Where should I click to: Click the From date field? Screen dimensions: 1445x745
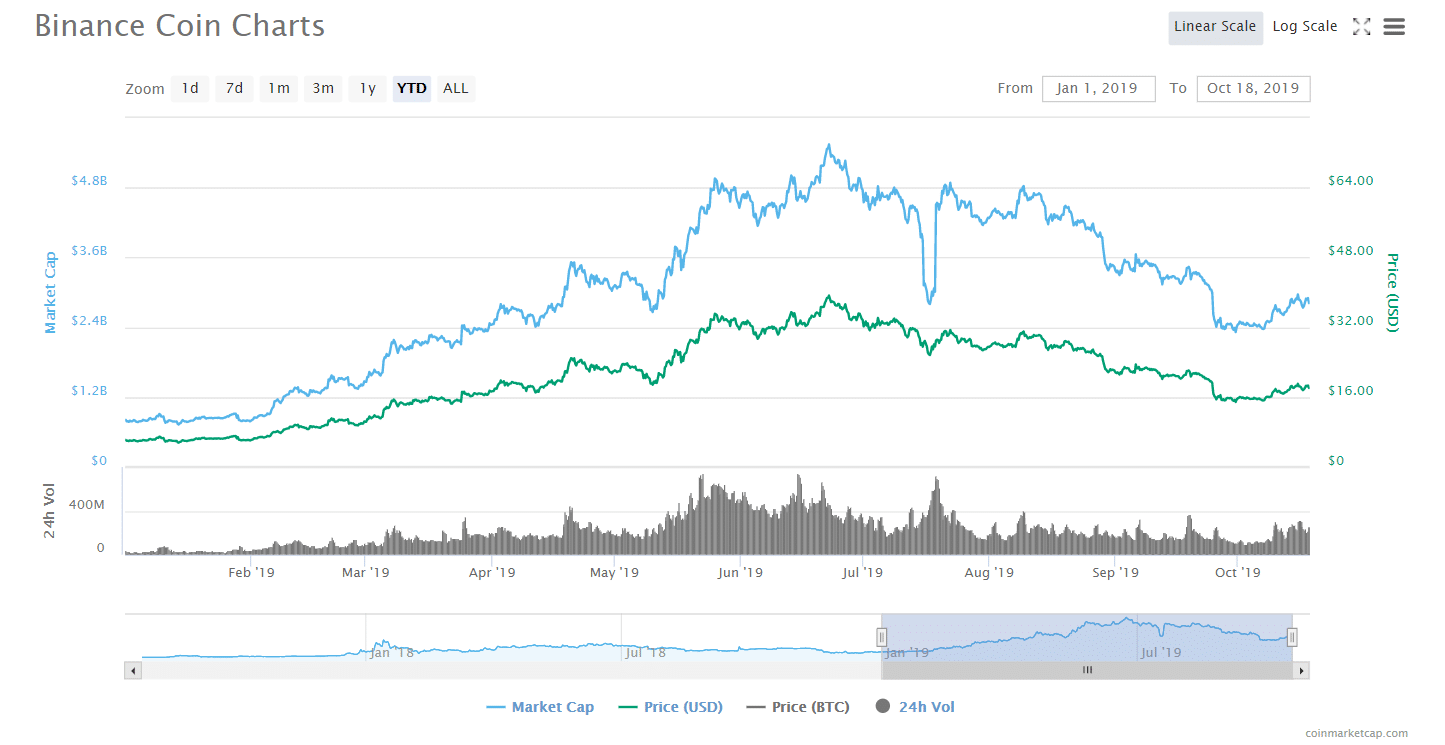click(x=1098, y=89)
